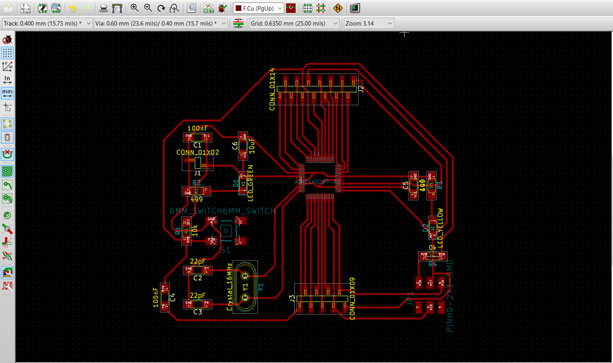Zoom to fit the board
The height and width of the screenshot is (363, 613).
tap(174, 8)
